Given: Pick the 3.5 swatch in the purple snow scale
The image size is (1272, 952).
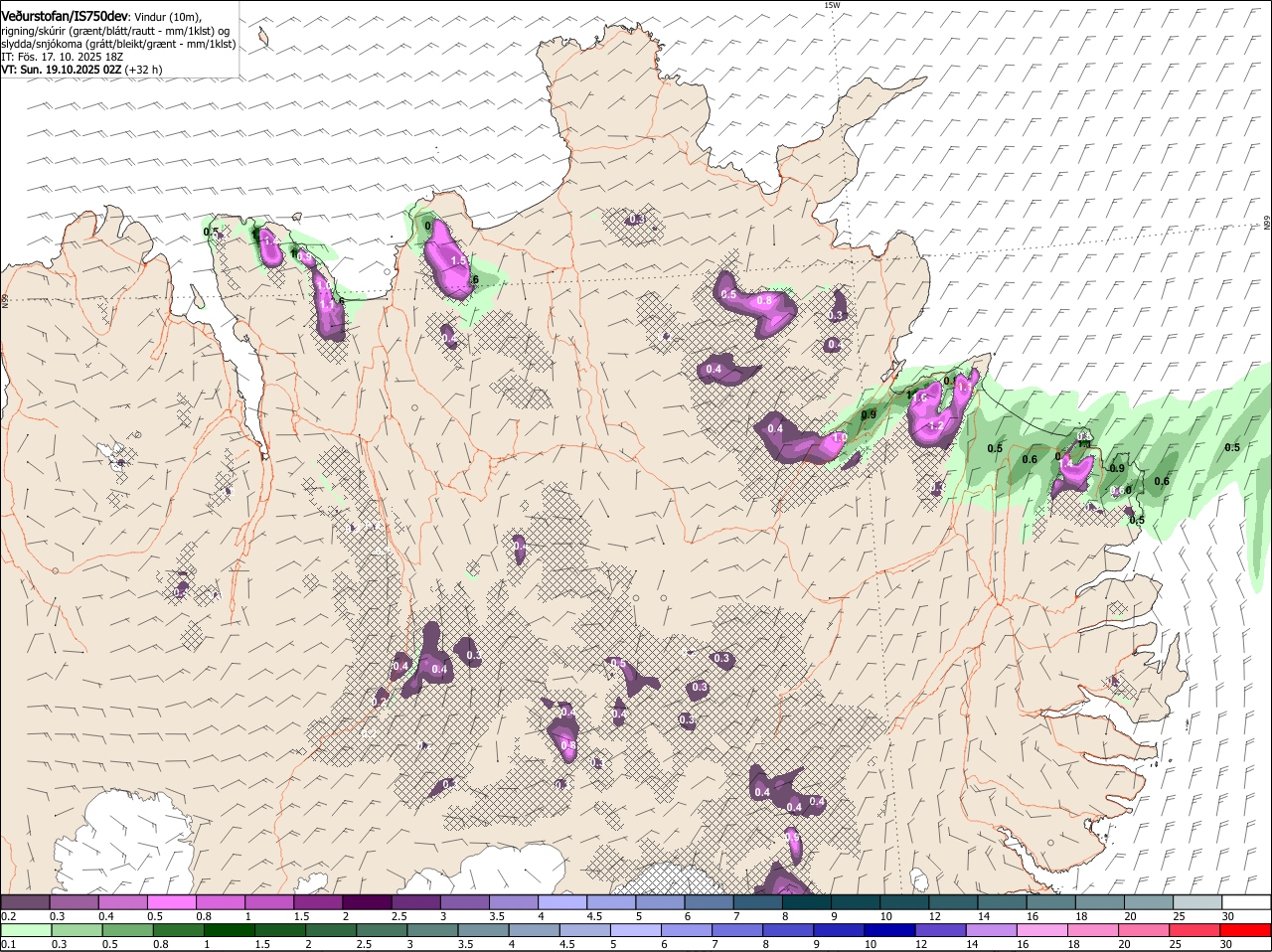Looking at the screenshot, I should tap(512, 901).
